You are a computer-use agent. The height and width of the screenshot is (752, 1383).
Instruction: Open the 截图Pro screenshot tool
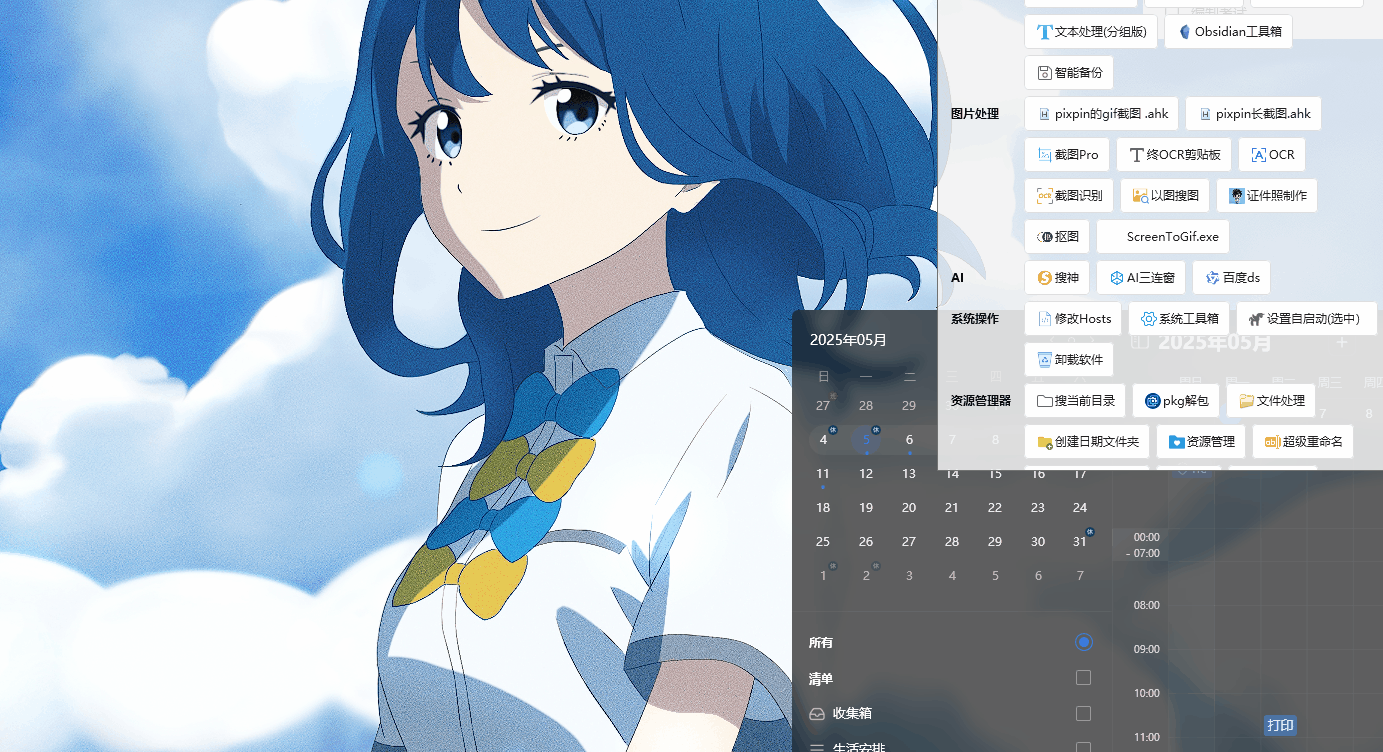[1067, 155]
